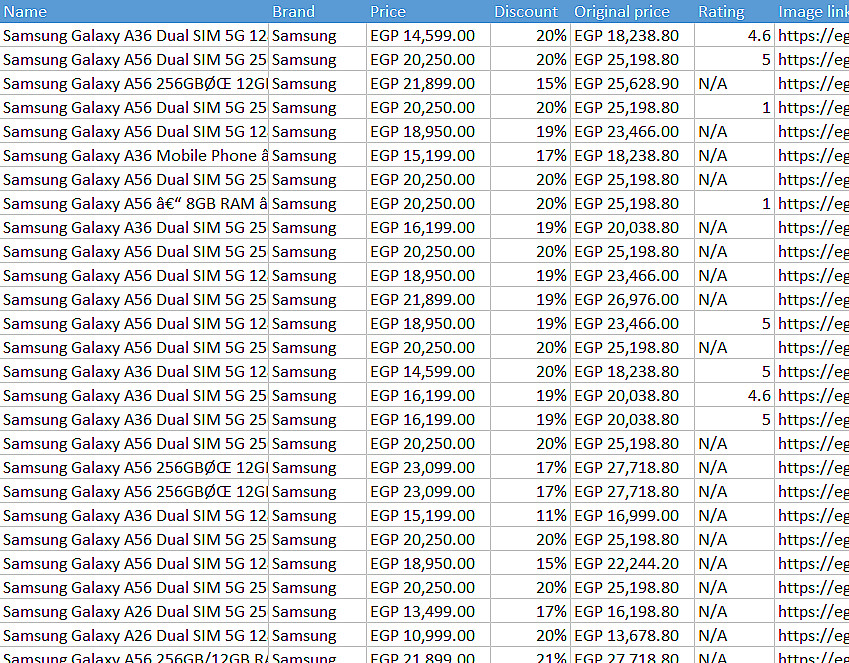The height and width of the screenshot is (663, 849).
Task: Select 15% discount in the EGP 18,950.00 row
Action: coord(531,564)
